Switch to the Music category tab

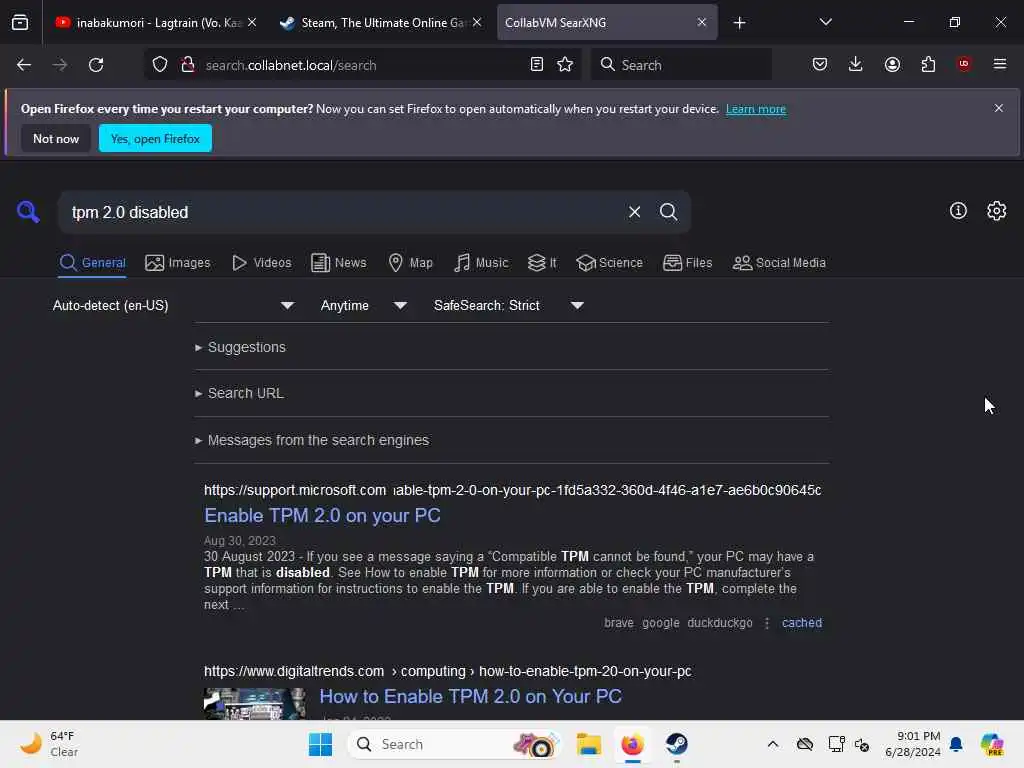tap(481, 263)
